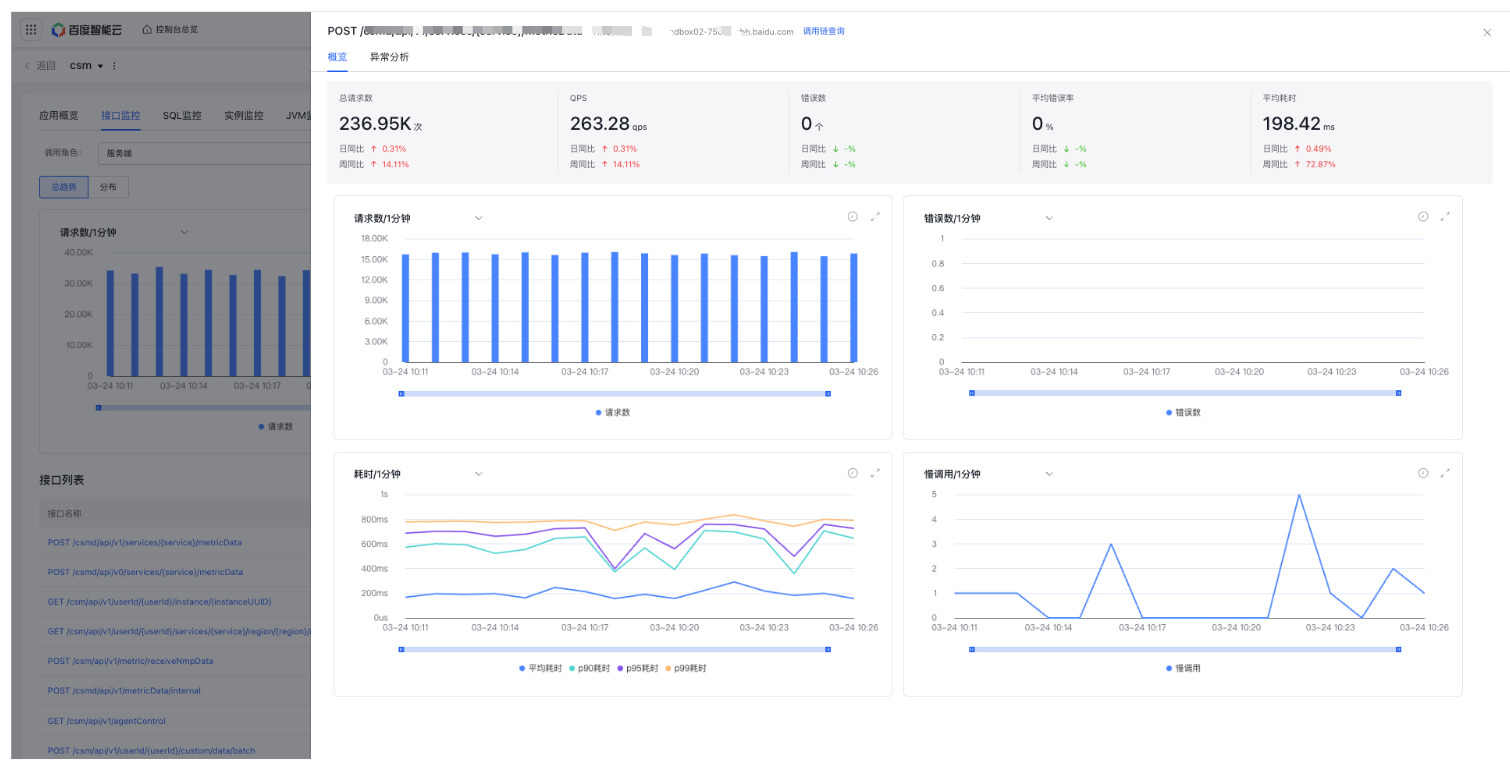The image size is (1510, 771).
Task: Select the 分布 view button
Action: [x=108, y=187]
